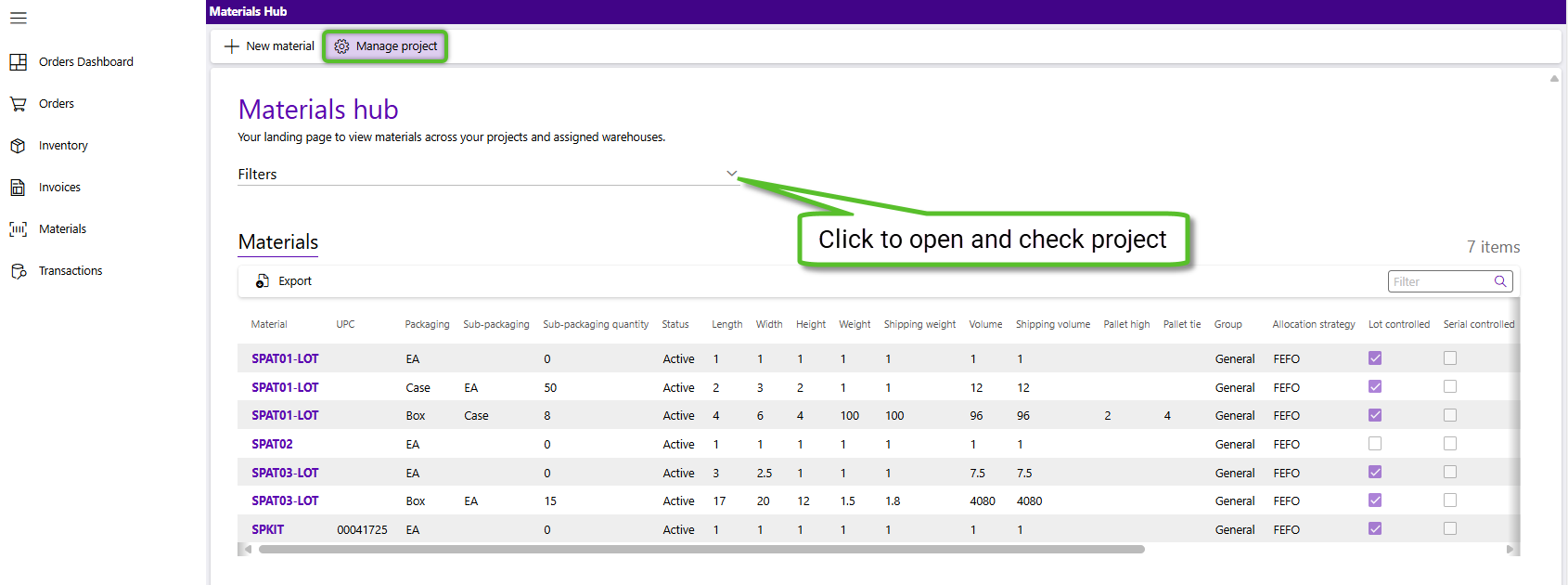Viewport: 1568px width, 585px height.
Task: Uncheck Lot controlled for SPKIT row
Action: 1375,529
